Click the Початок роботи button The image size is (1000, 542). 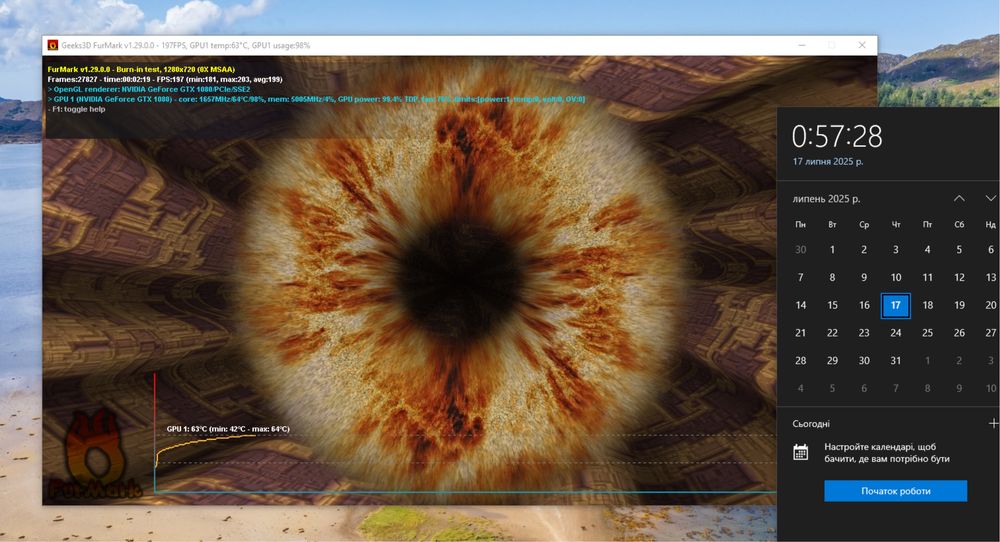click(895, 491)
